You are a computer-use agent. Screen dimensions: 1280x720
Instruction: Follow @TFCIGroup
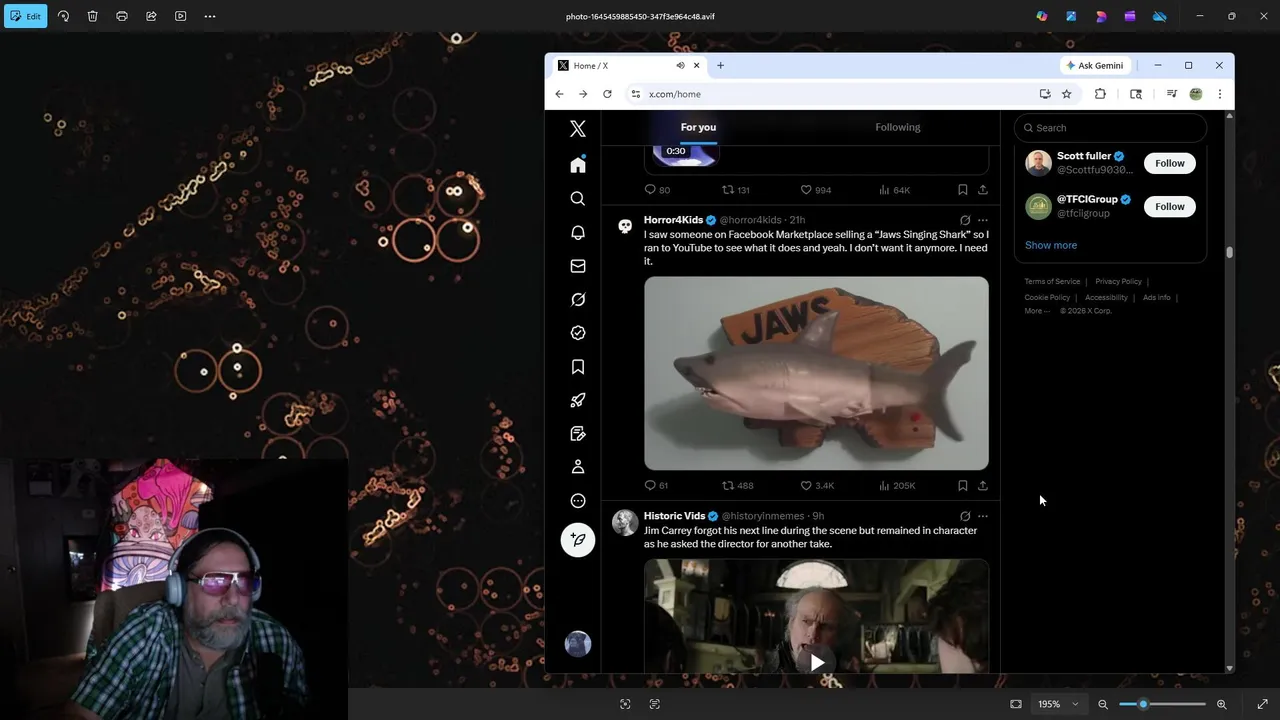[x=1169, y=206]
